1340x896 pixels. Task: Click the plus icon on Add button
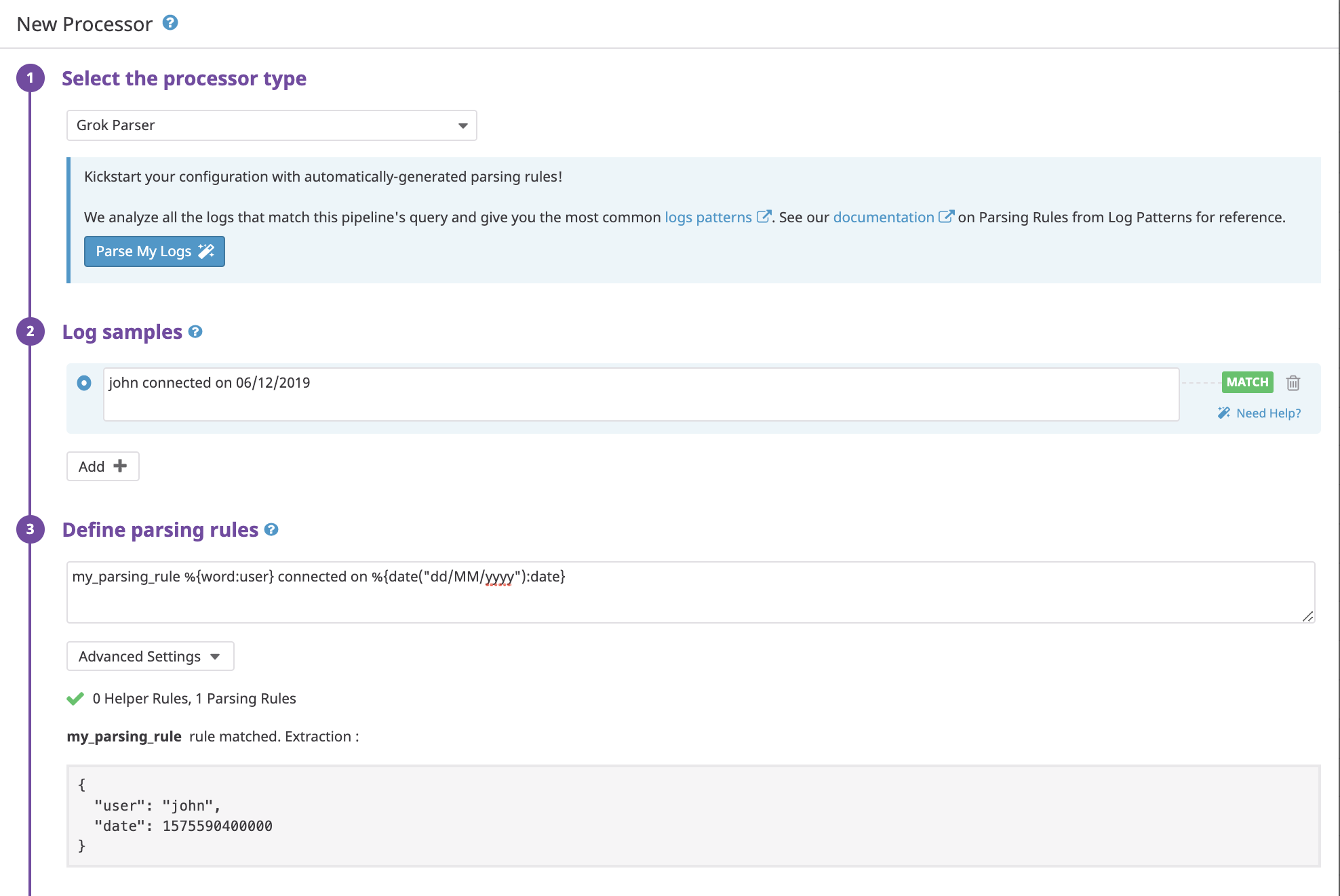coord(120,466)
